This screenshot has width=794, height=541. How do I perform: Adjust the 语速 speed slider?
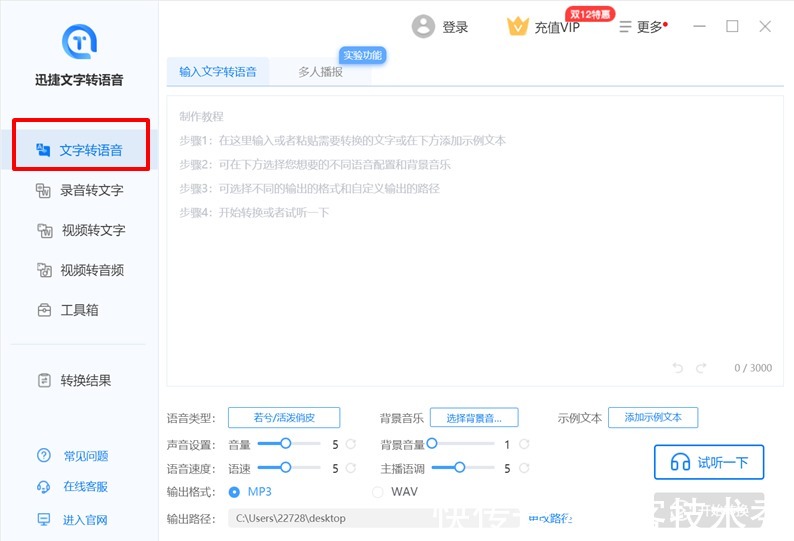pyautogui.click(x=289, y=468)
